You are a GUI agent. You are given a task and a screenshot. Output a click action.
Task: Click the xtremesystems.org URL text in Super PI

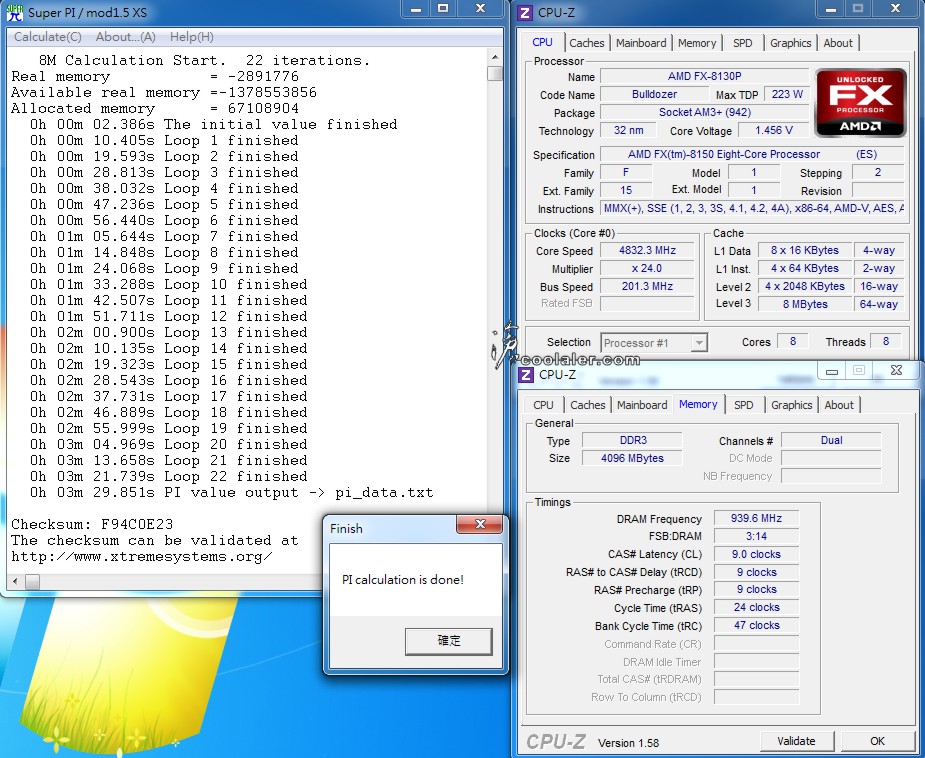coord(142,557)
